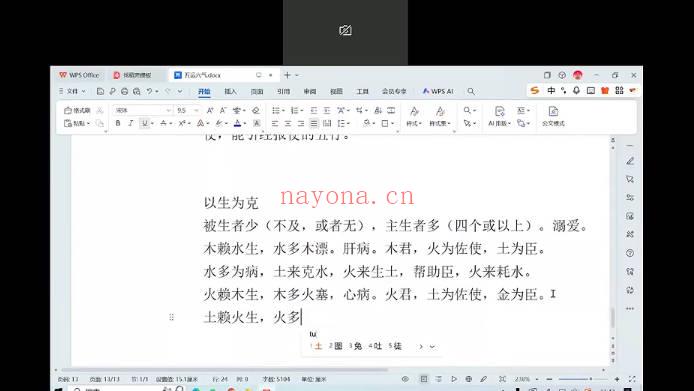694x391 pixels.
Task: Click the text highlight color pen
Action: click(x=219, y=123)
